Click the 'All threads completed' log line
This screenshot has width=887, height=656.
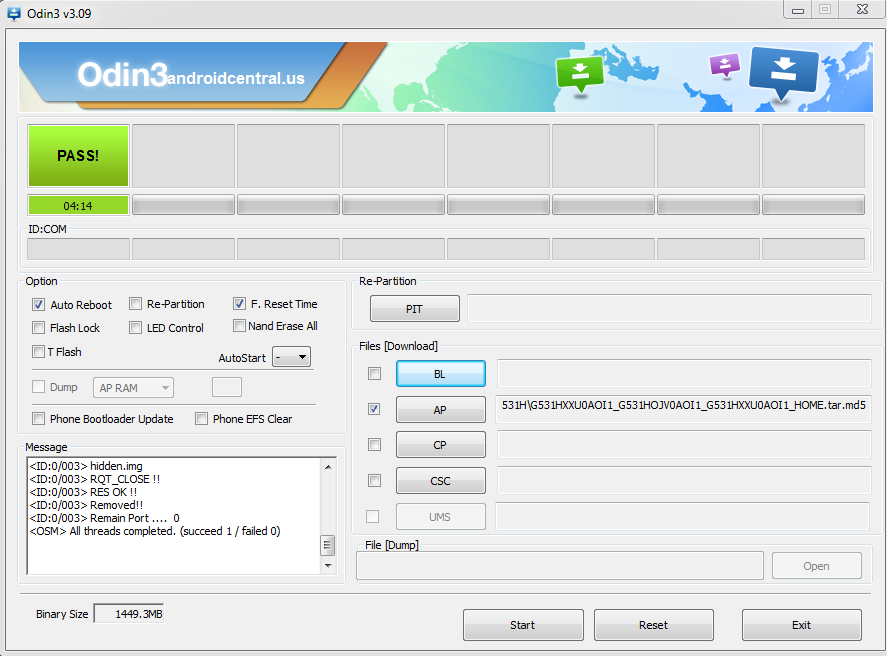155,531
